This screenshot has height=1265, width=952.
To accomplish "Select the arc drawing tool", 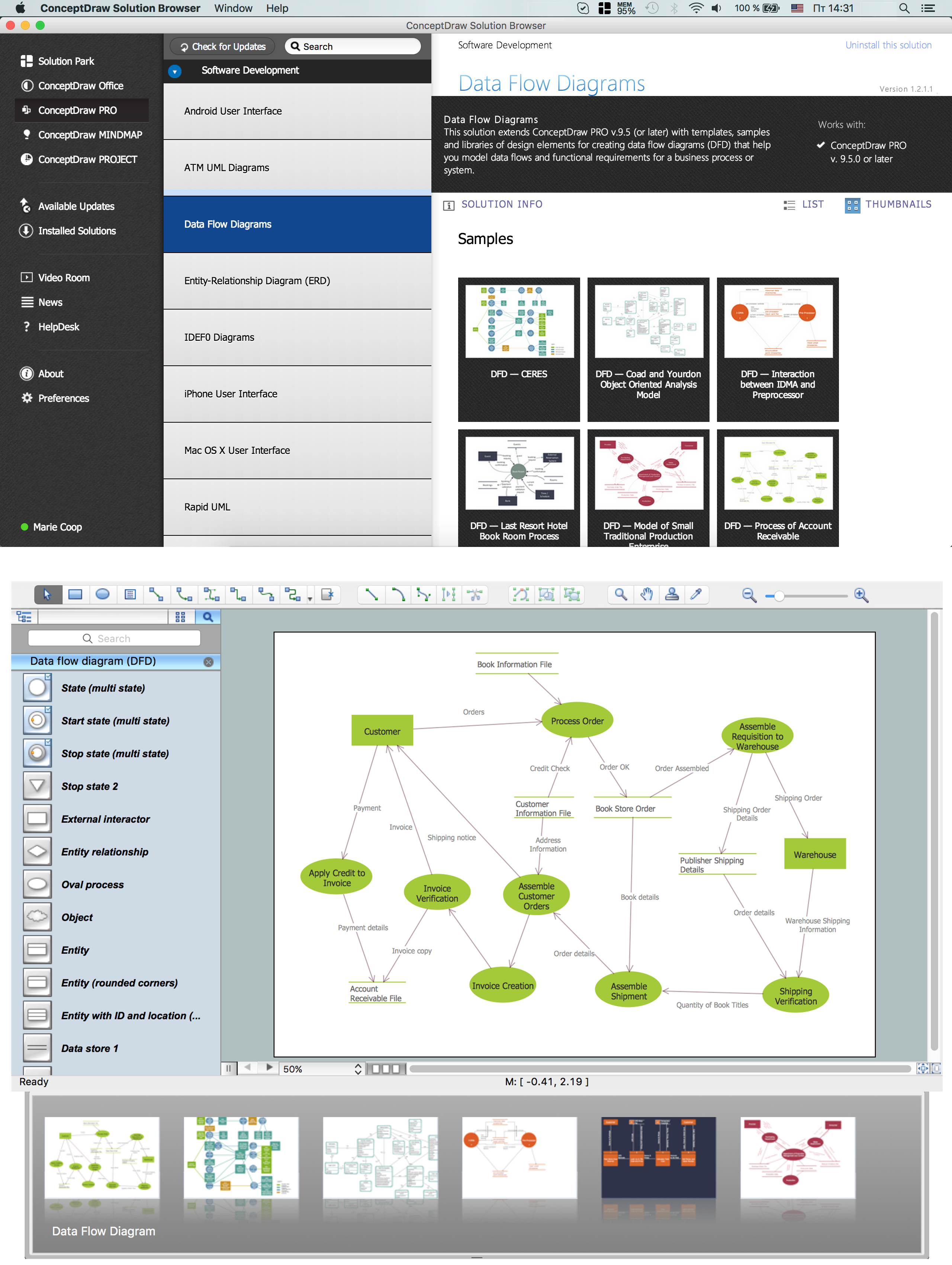I will click(398, 595).
